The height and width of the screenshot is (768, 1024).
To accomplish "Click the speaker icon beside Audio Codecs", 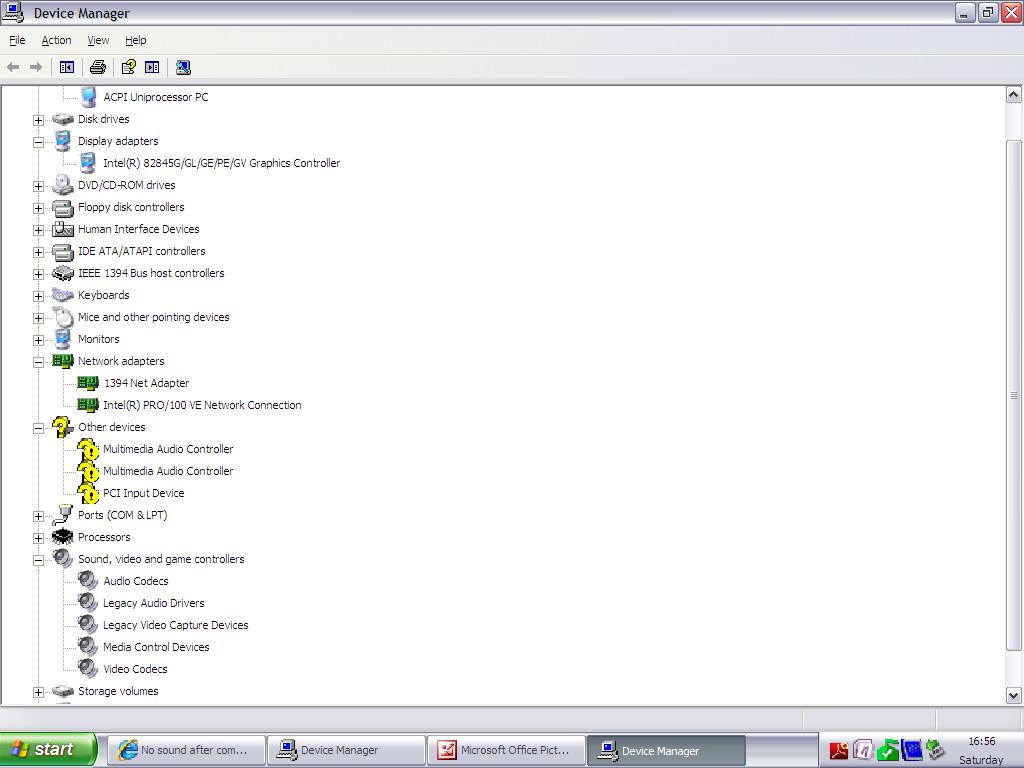I will click(x=88, y=581).
